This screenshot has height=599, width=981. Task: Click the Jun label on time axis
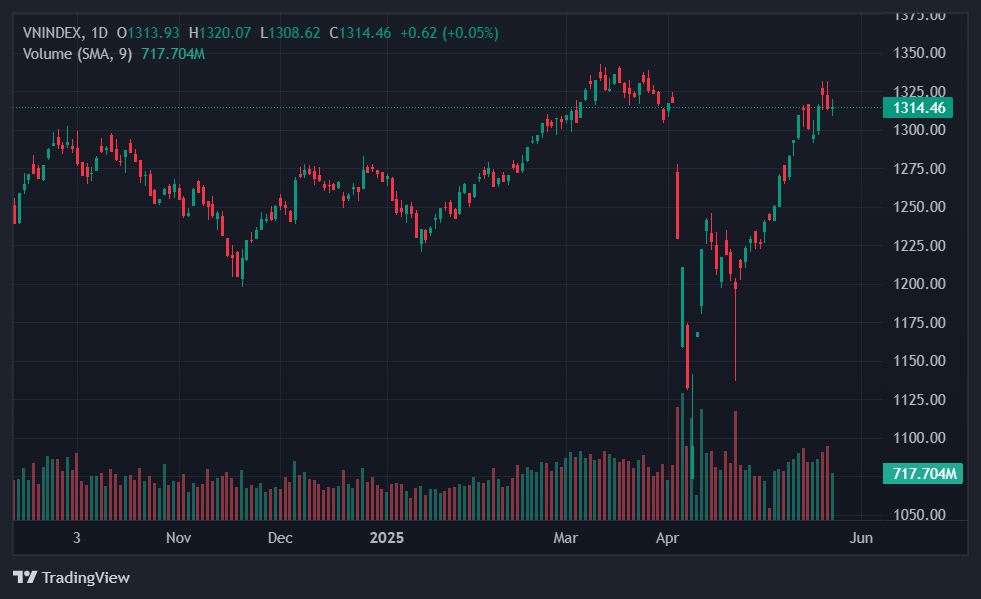click(861, 538)
